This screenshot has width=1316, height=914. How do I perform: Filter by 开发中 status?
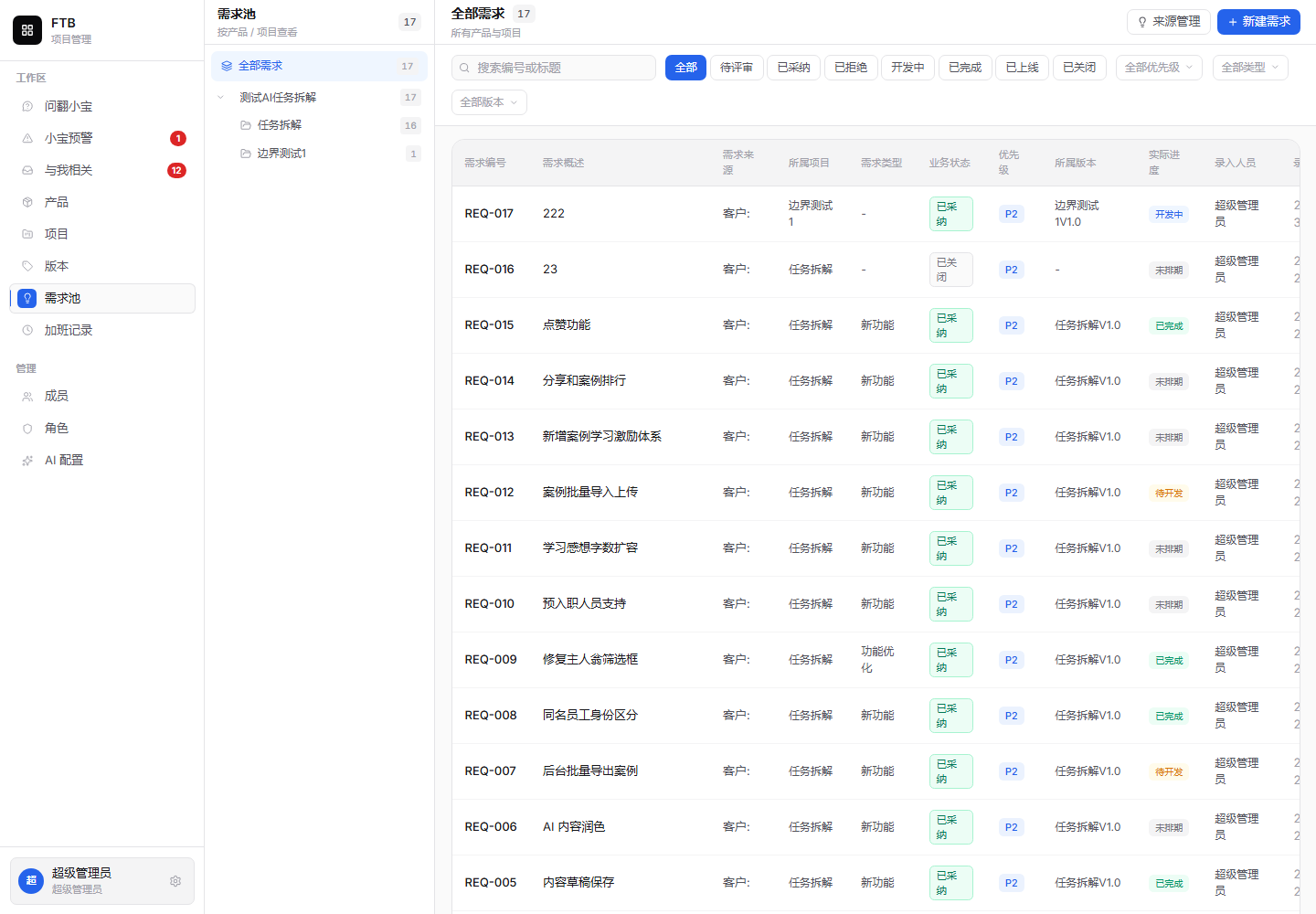(907, 68)
